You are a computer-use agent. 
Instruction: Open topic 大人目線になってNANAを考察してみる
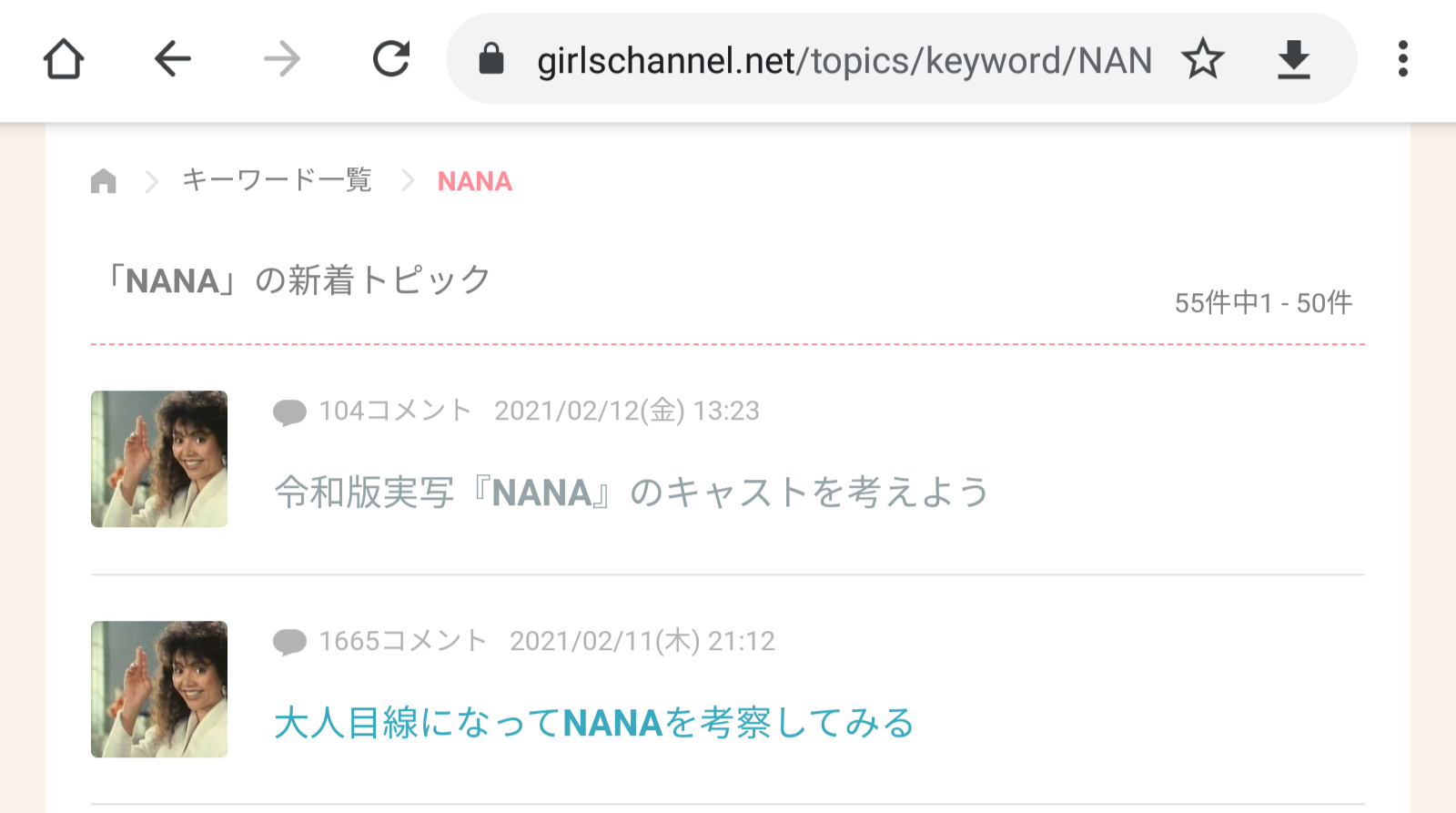594,723
